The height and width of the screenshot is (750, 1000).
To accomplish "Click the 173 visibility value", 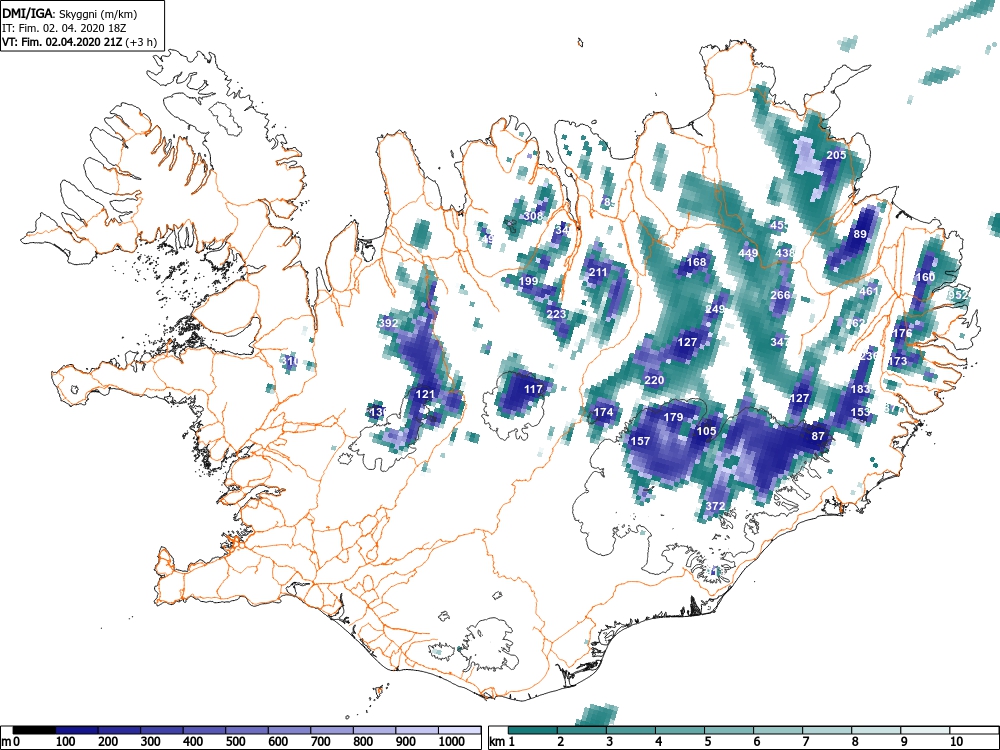I will (x=897, y=361).
